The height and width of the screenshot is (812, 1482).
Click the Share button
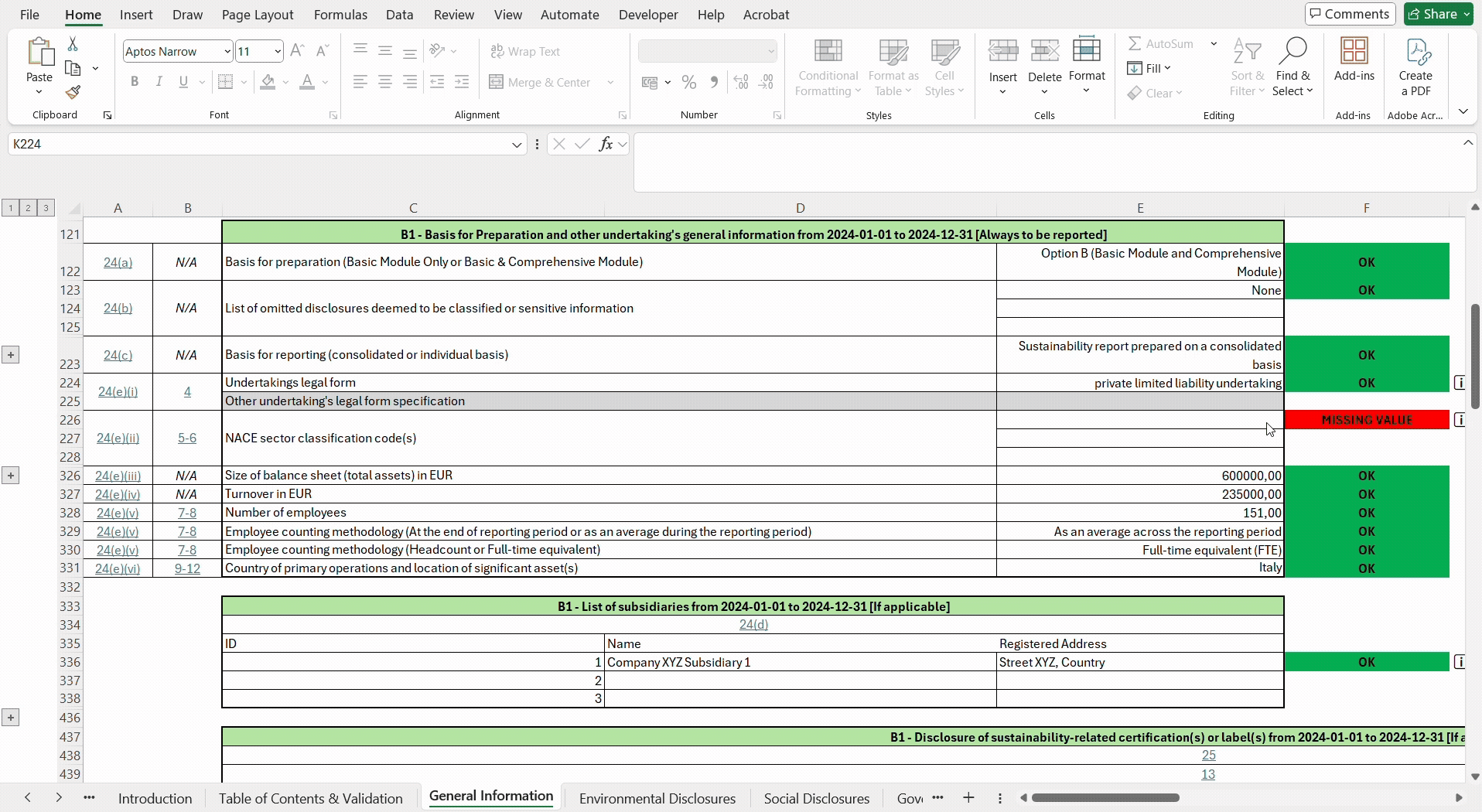(1439, 14)
